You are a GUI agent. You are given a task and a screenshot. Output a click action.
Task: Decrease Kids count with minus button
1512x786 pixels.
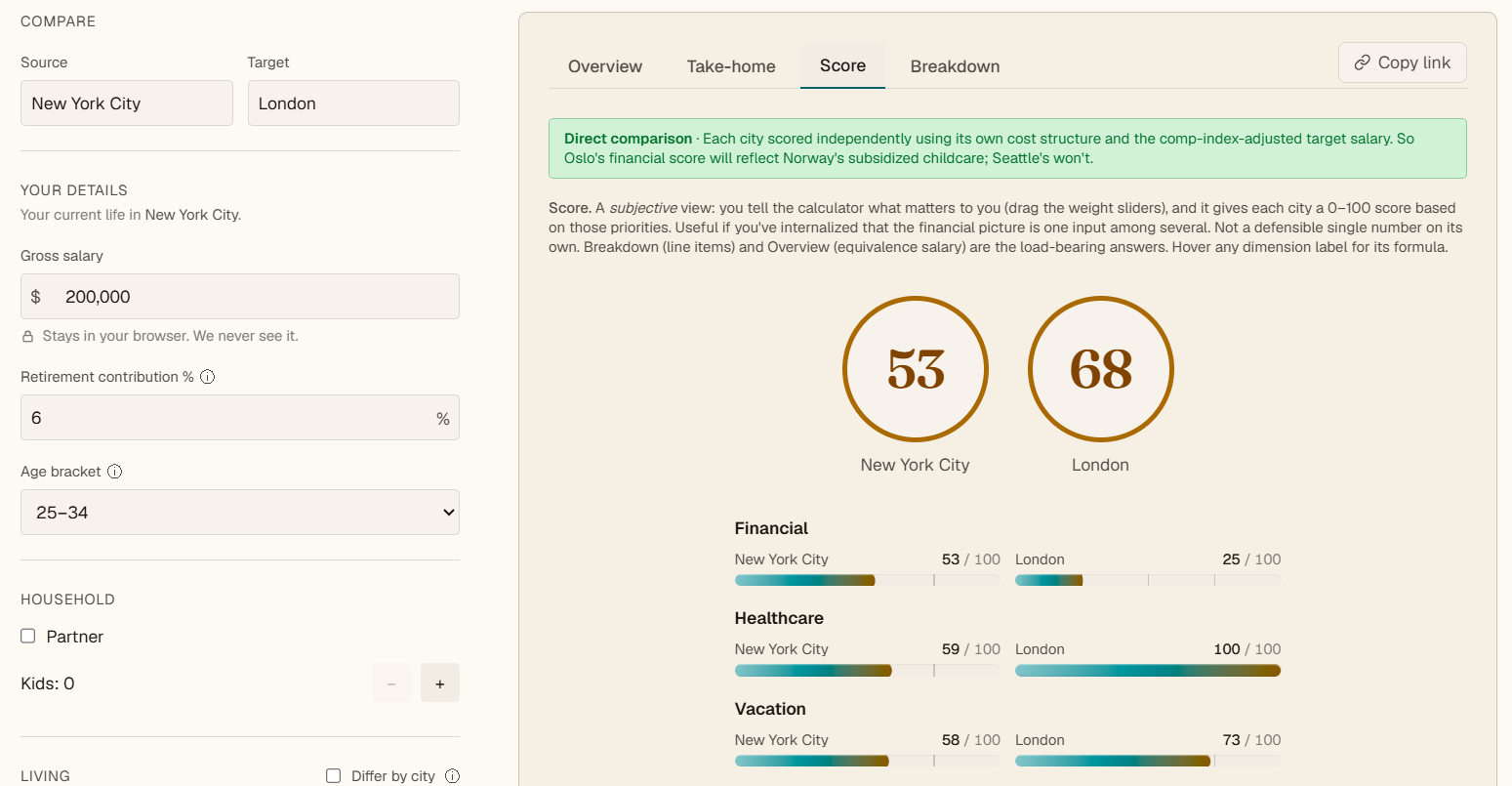click(x=391, y=683)
